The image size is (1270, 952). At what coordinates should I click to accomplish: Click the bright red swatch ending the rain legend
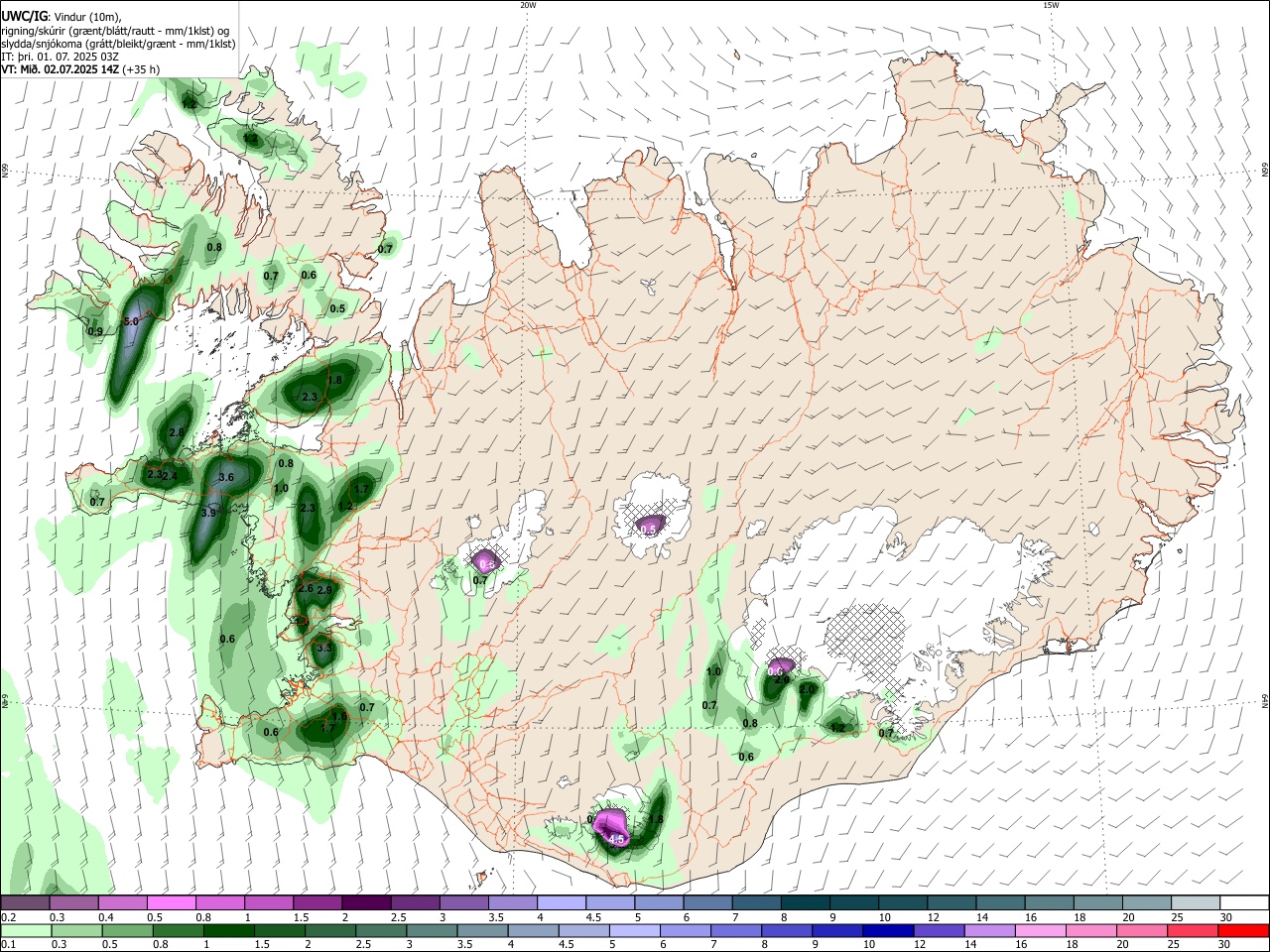pyautogui.click(x=1242, y=931)
